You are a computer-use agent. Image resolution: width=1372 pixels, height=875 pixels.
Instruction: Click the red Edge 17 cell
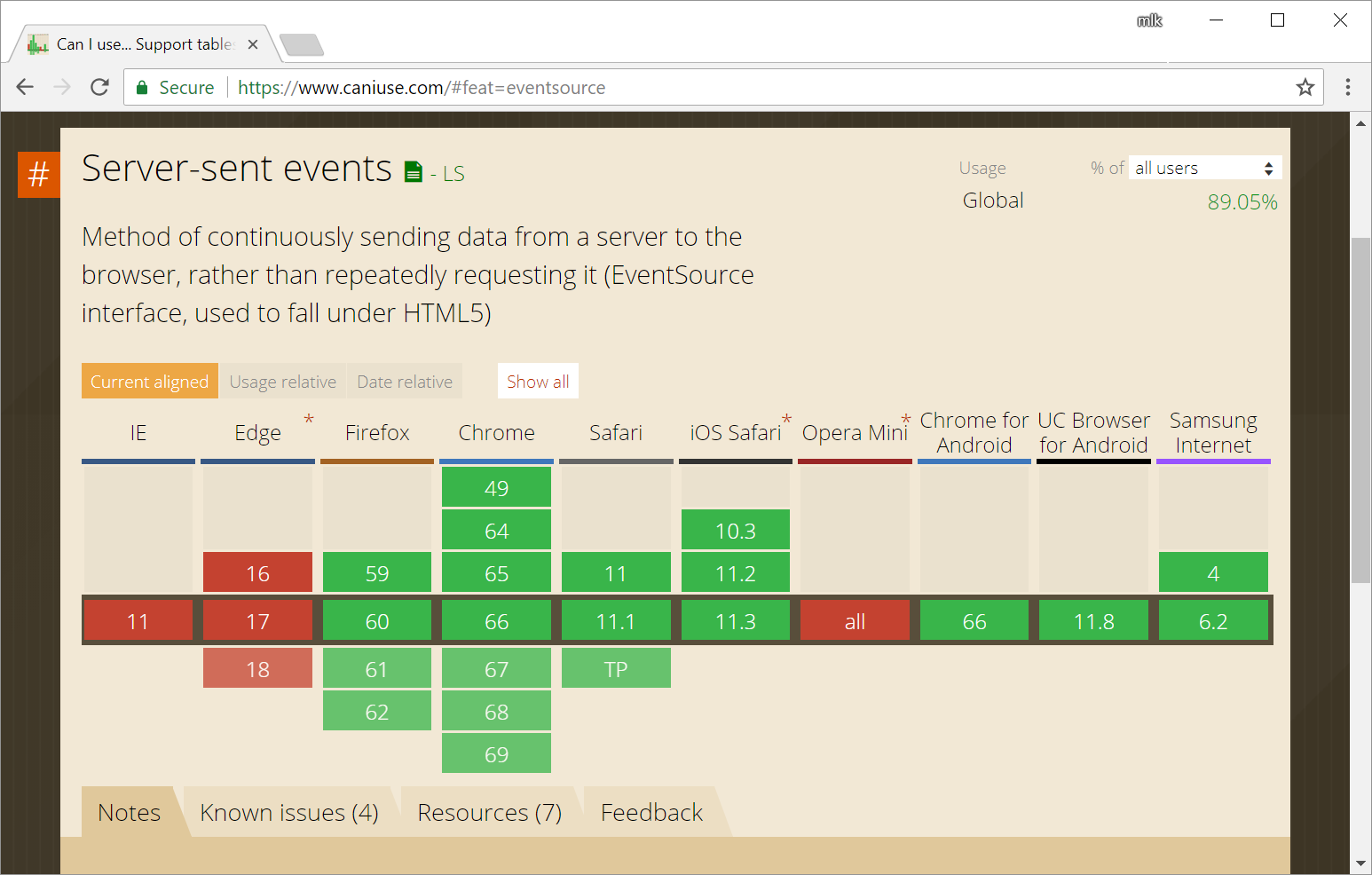[257, 620]
